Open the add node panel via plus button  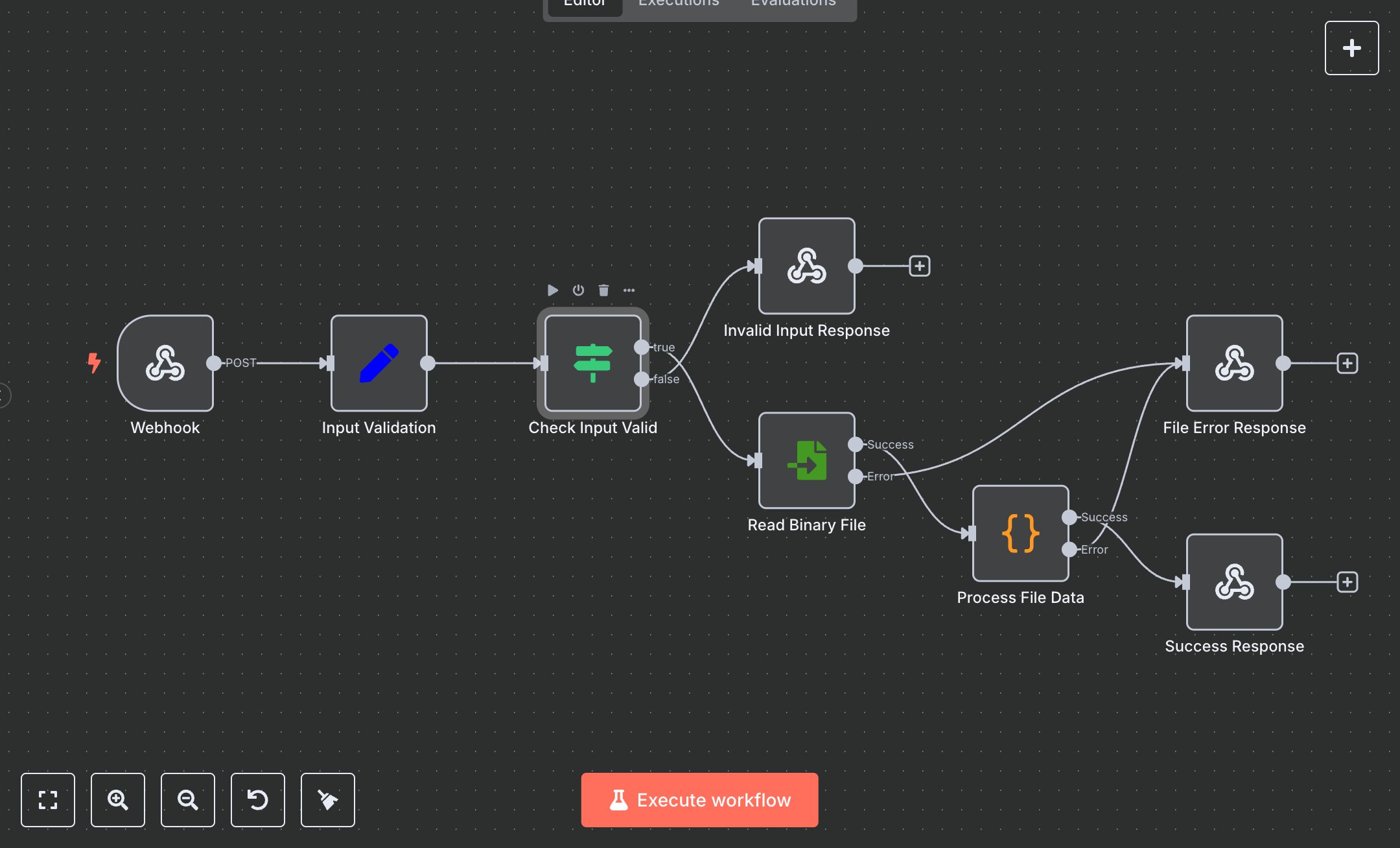tap(1351, 47)
